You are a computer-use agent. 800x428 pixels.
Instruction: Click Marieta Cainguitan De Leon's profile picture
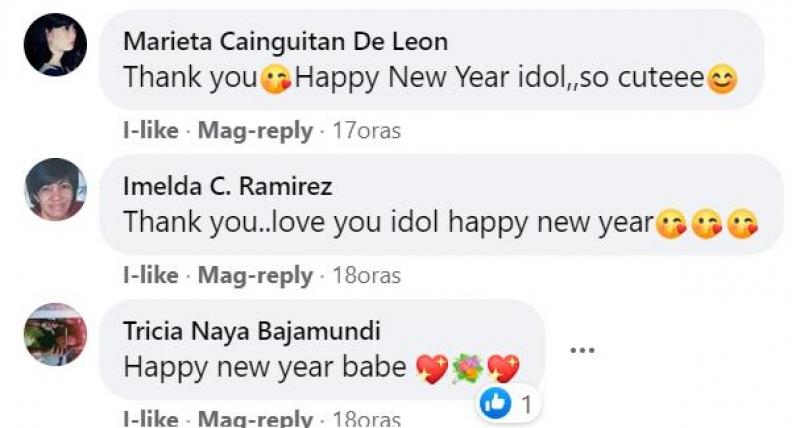[55, 45]
